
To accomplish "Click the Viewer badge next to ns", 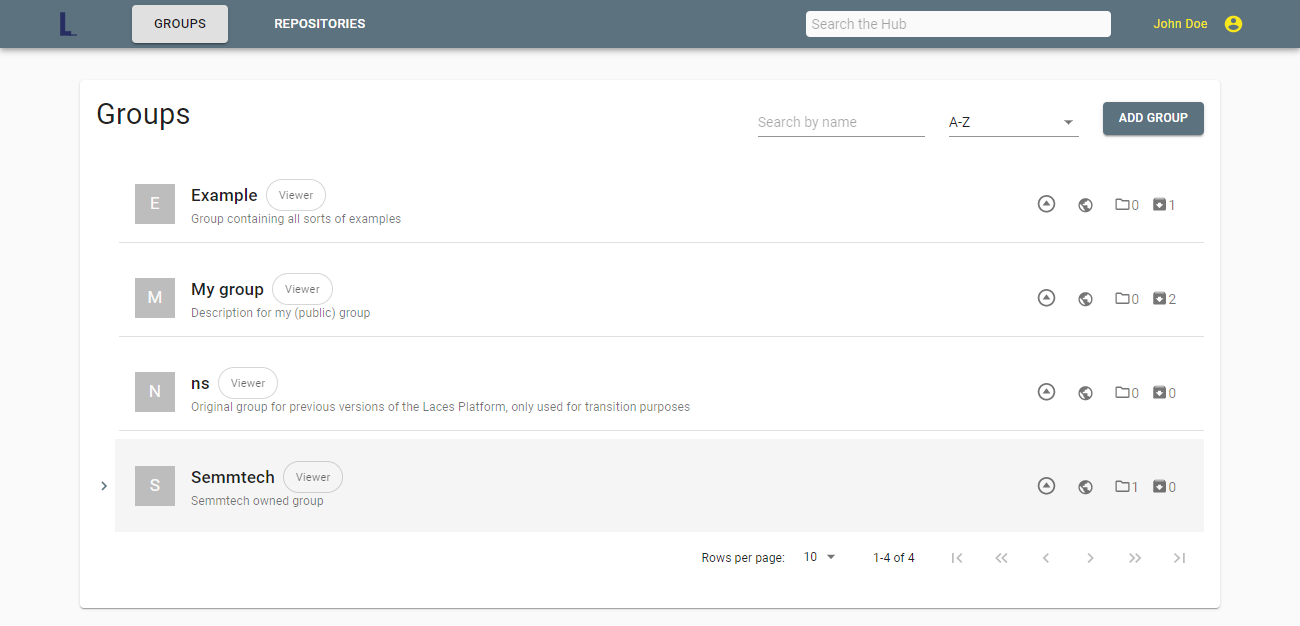I will [x=248, y=383].
